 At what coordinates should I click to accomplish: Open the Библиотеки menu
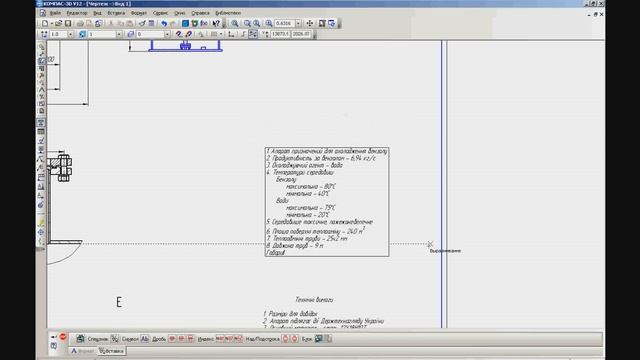tap(228, 13)
